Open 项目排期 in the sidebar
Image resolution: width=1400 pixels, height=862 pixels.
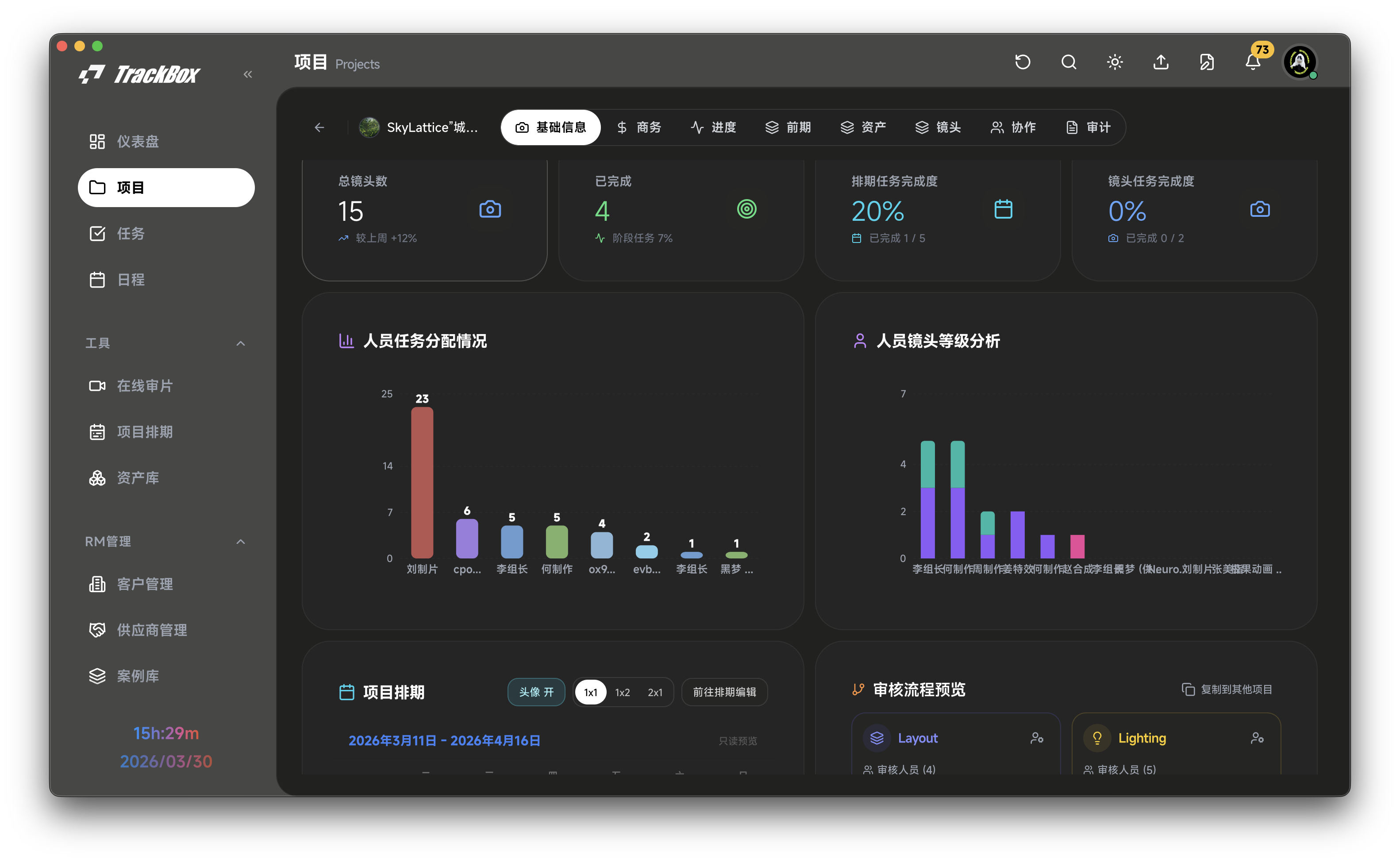pyautogui.click(x=166, y=432)
